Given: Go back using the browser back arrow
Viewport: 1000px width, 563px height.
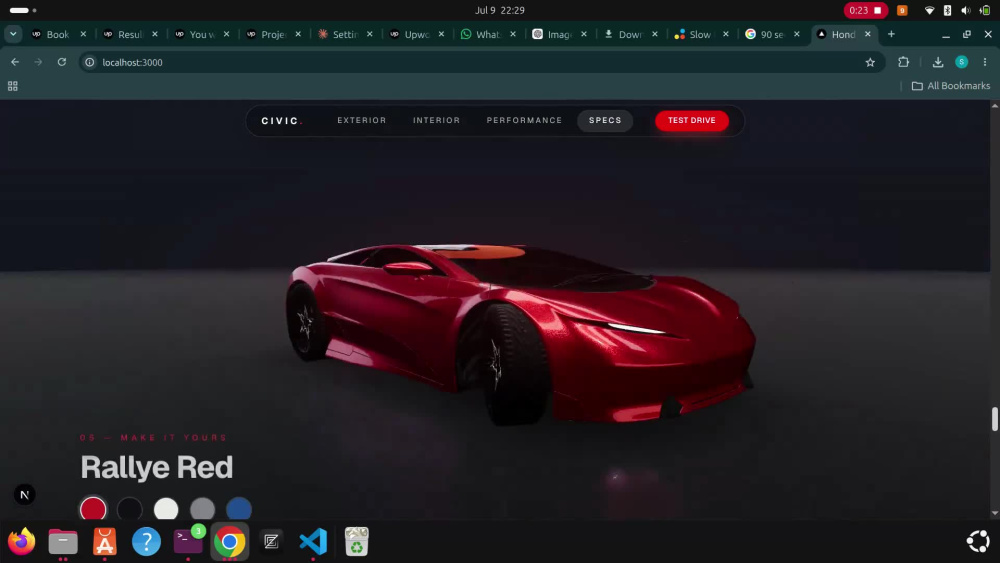Looking at the screenshot, I should [x=15, y=62].
